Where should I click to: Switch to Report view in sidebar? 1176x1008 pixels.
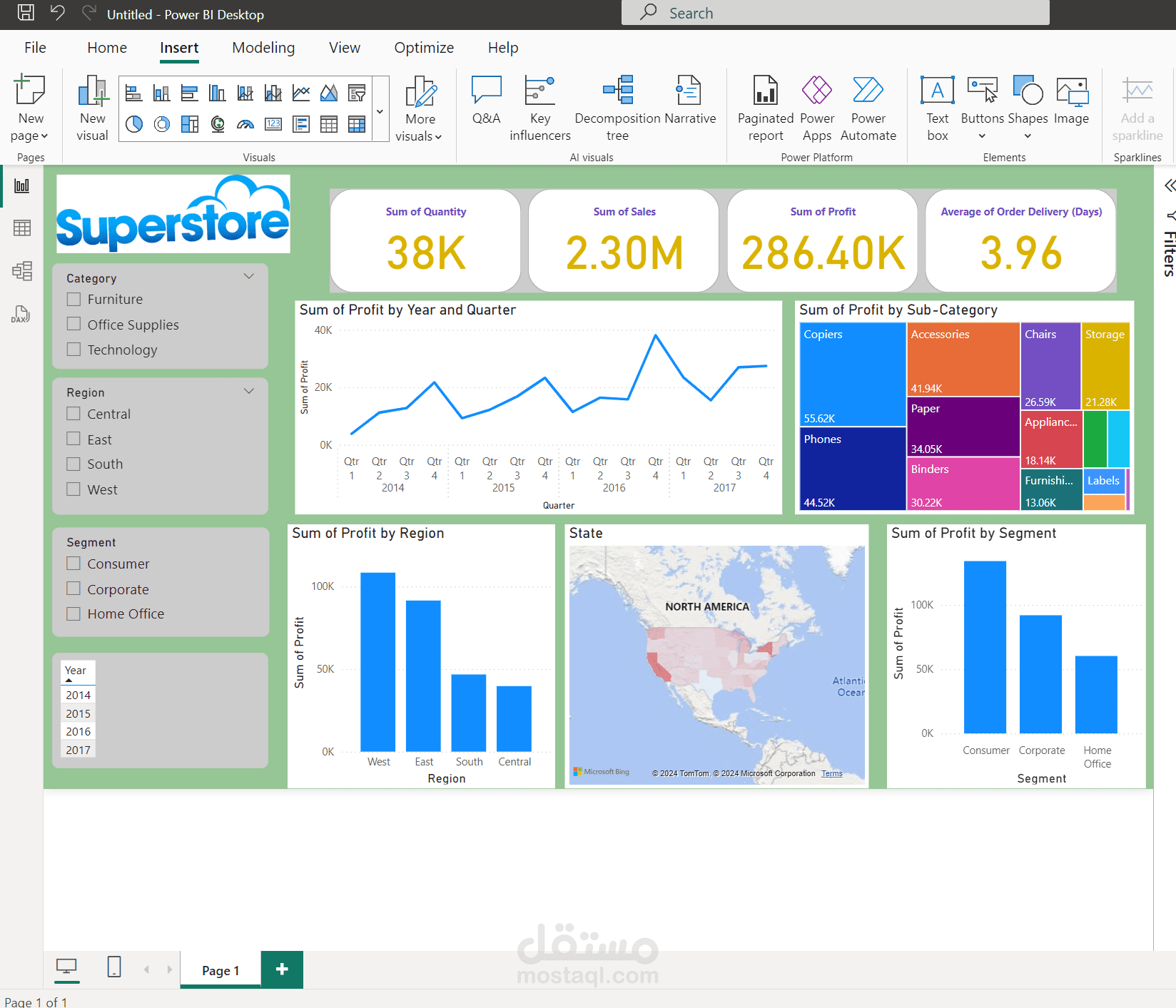click(x=22, y=186)
